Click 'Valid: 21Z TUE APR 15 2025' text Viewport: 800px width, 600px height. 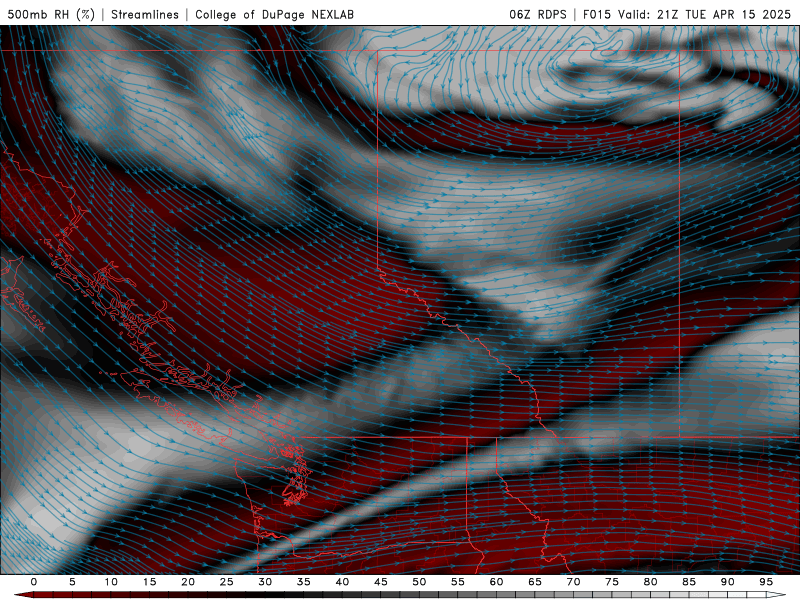705,14
